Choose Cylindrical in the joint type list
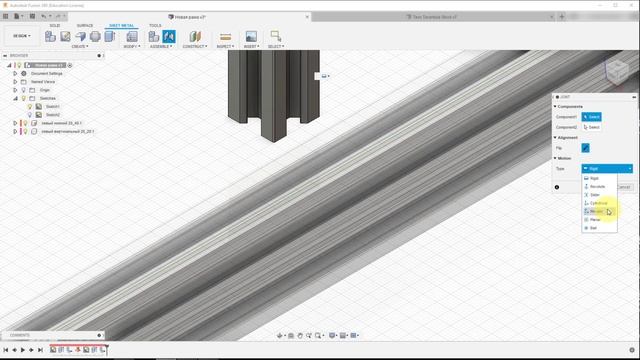This screenshot has width=640, height=360. coord(599,203)
